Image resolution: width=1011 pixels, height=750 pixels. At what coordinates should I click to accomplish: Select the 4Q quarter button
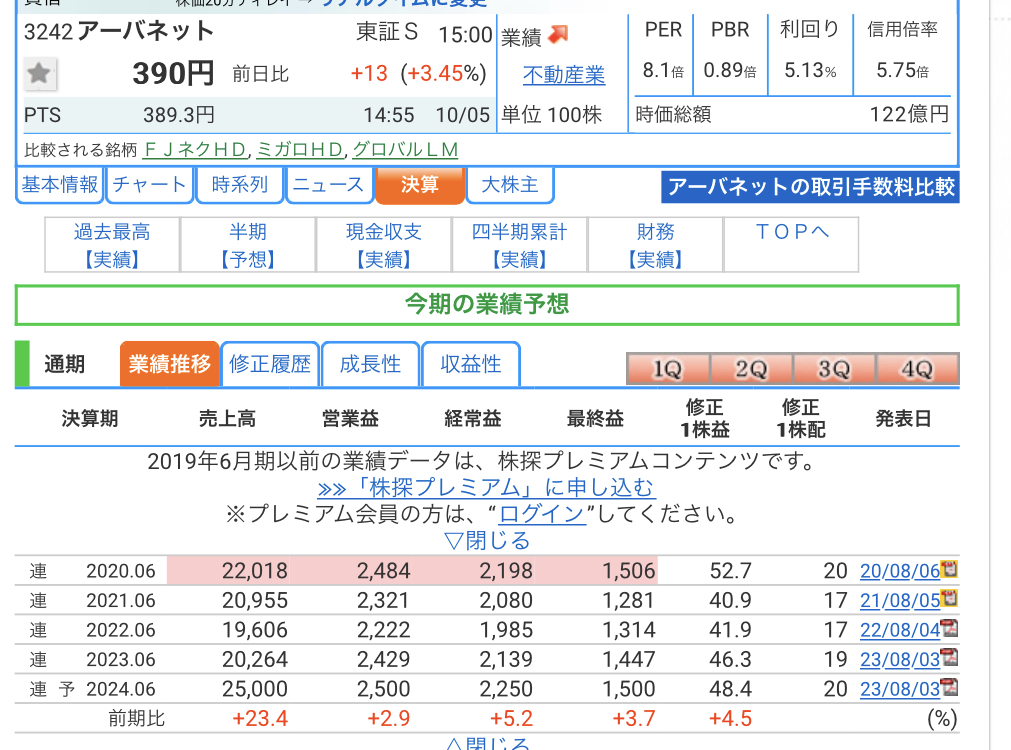918,369
